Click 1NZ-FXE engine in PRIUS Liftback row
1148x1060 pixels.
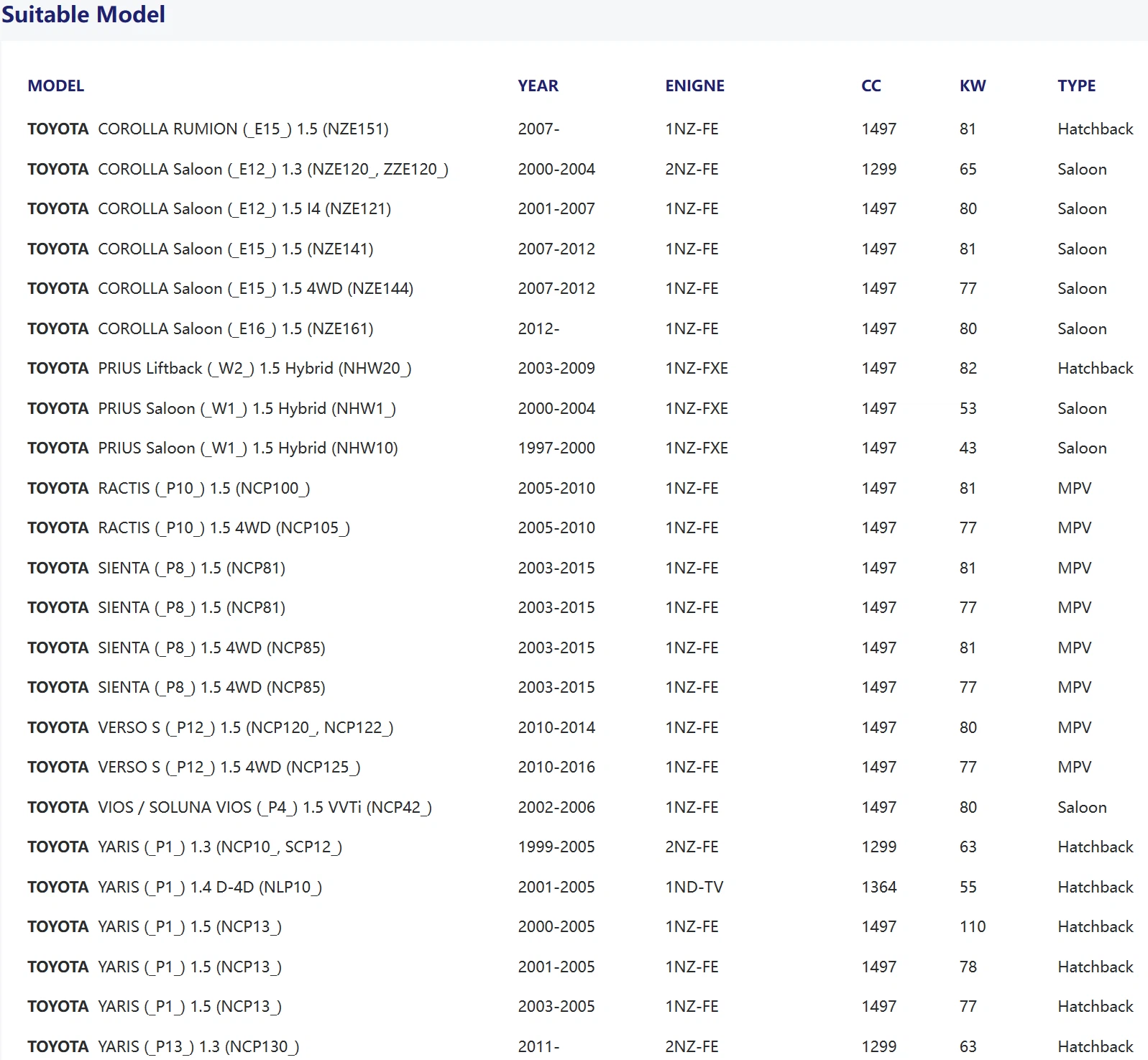click(x=697, y=369)
